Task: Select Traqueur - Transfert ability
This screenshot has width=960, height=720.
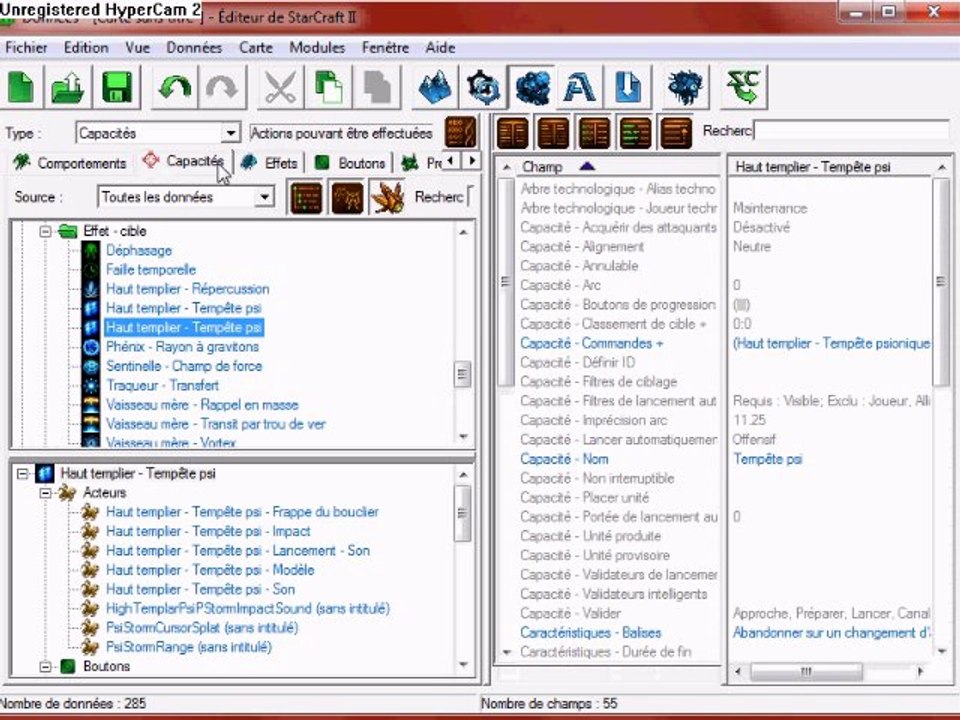Action: point(162,386)
